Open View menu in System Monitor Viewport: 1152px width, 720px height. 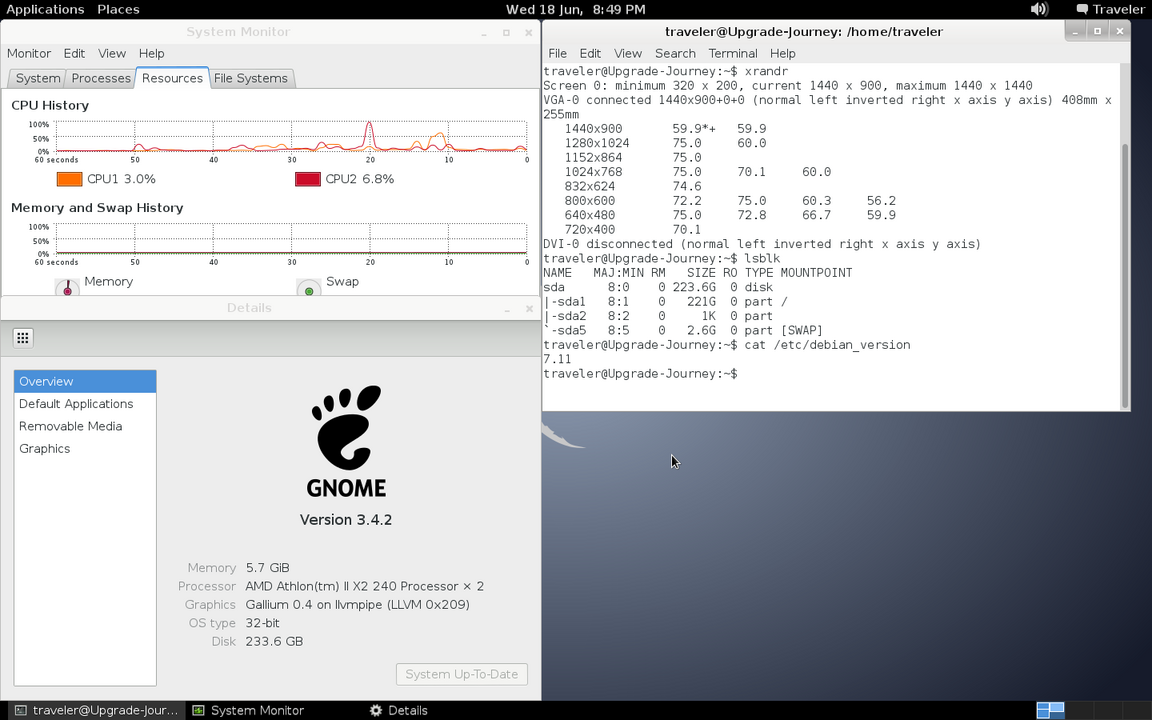tap(112, 54)
